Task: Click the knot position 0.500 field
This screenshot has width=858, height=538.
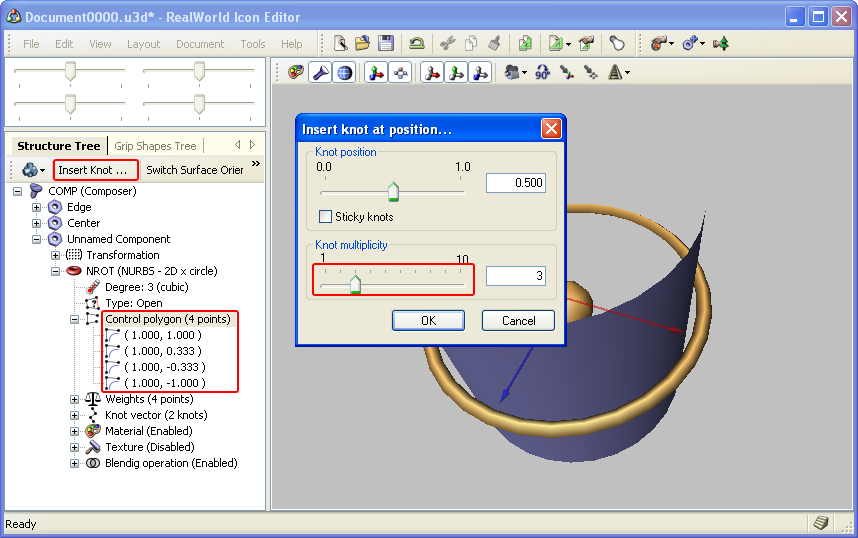Action: (x=515, y=183)
